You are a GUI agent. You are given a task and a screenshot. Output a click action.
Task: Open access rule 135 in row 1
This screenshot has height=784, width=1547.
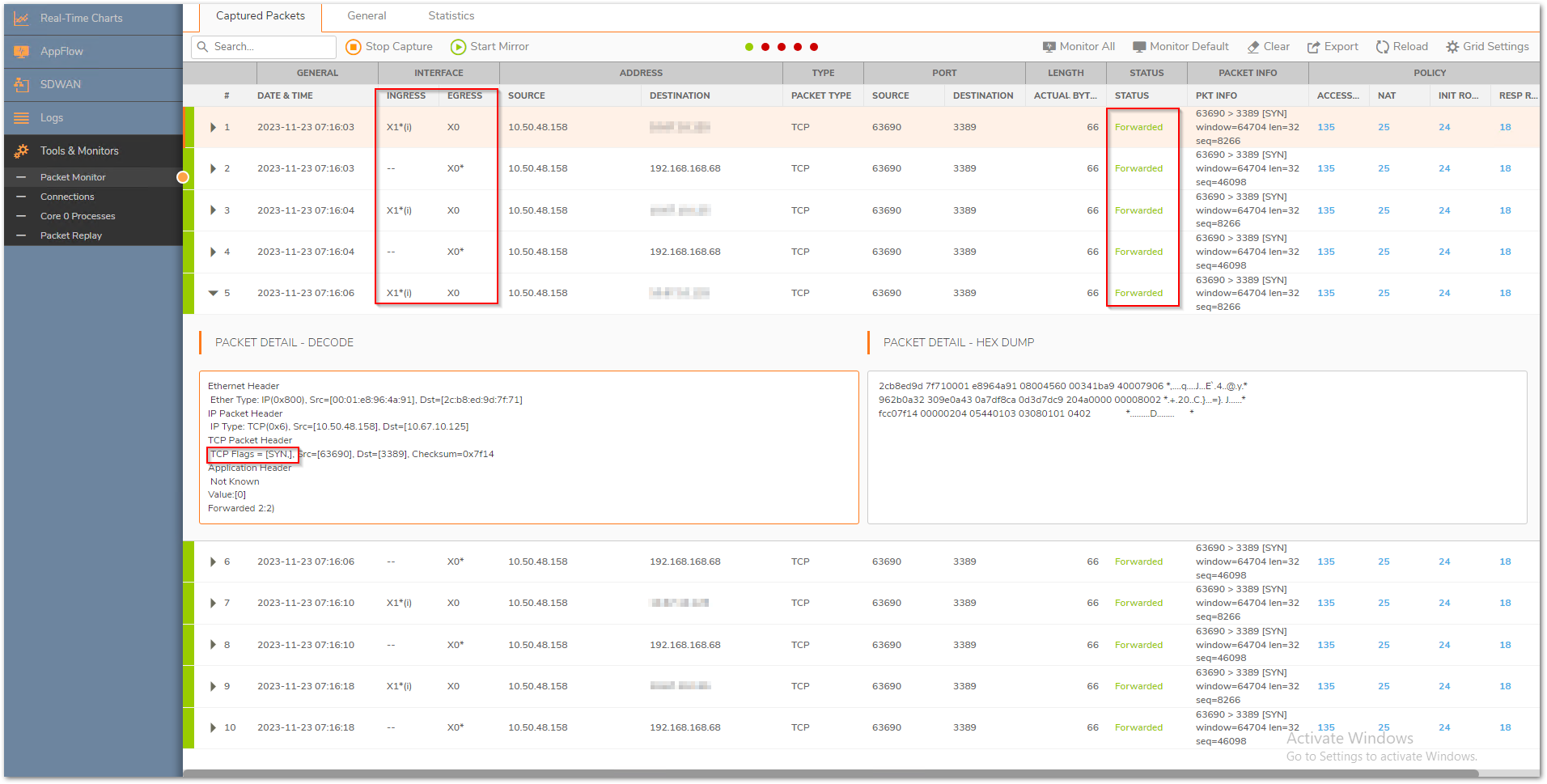click(1325, 127)
